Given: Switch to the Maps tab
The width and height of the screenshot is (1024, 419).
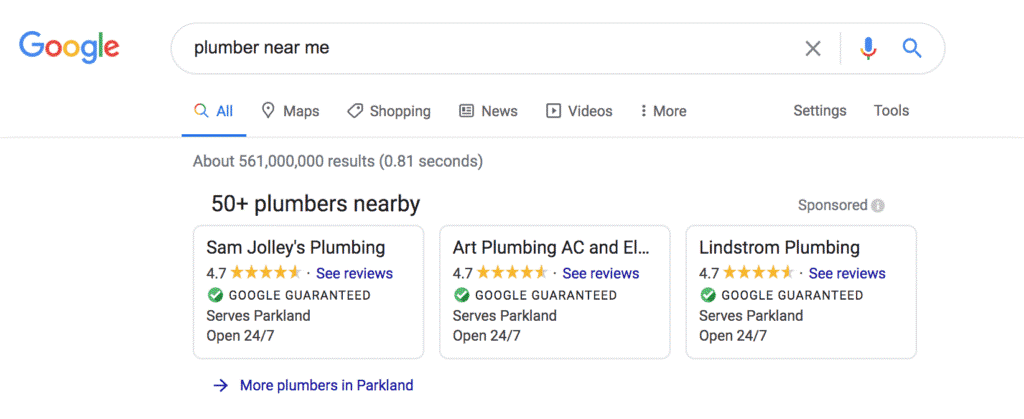Looking at the screenshot, I should pos(291,111).
